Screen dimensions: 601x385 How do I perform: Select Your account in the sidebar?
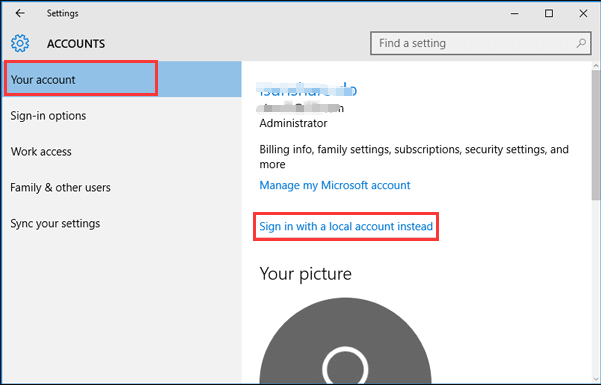[x=122, y=79]
